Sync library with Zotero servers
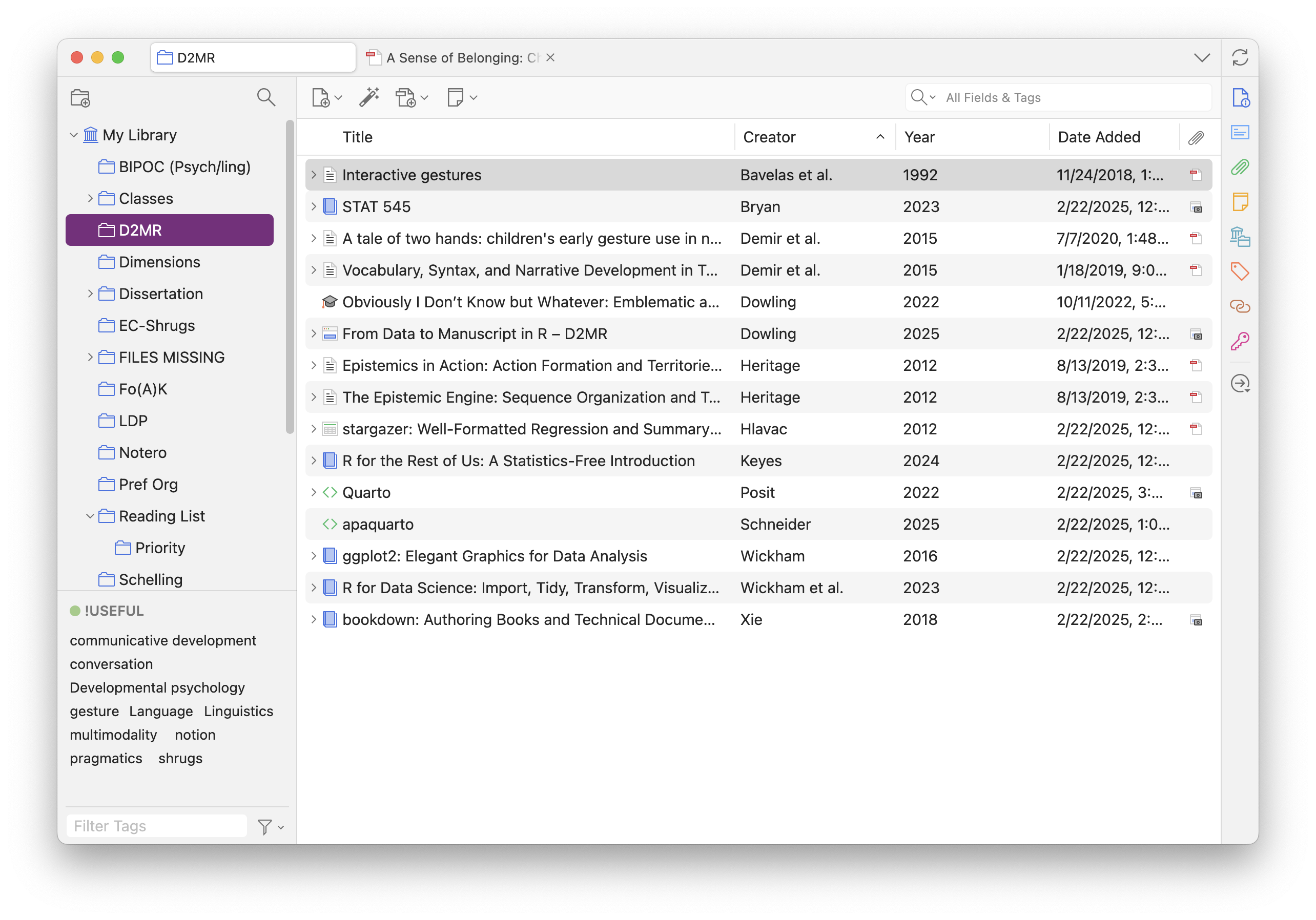The height and width of the screenshot is (920, 1316). [x=1240, y=57]
